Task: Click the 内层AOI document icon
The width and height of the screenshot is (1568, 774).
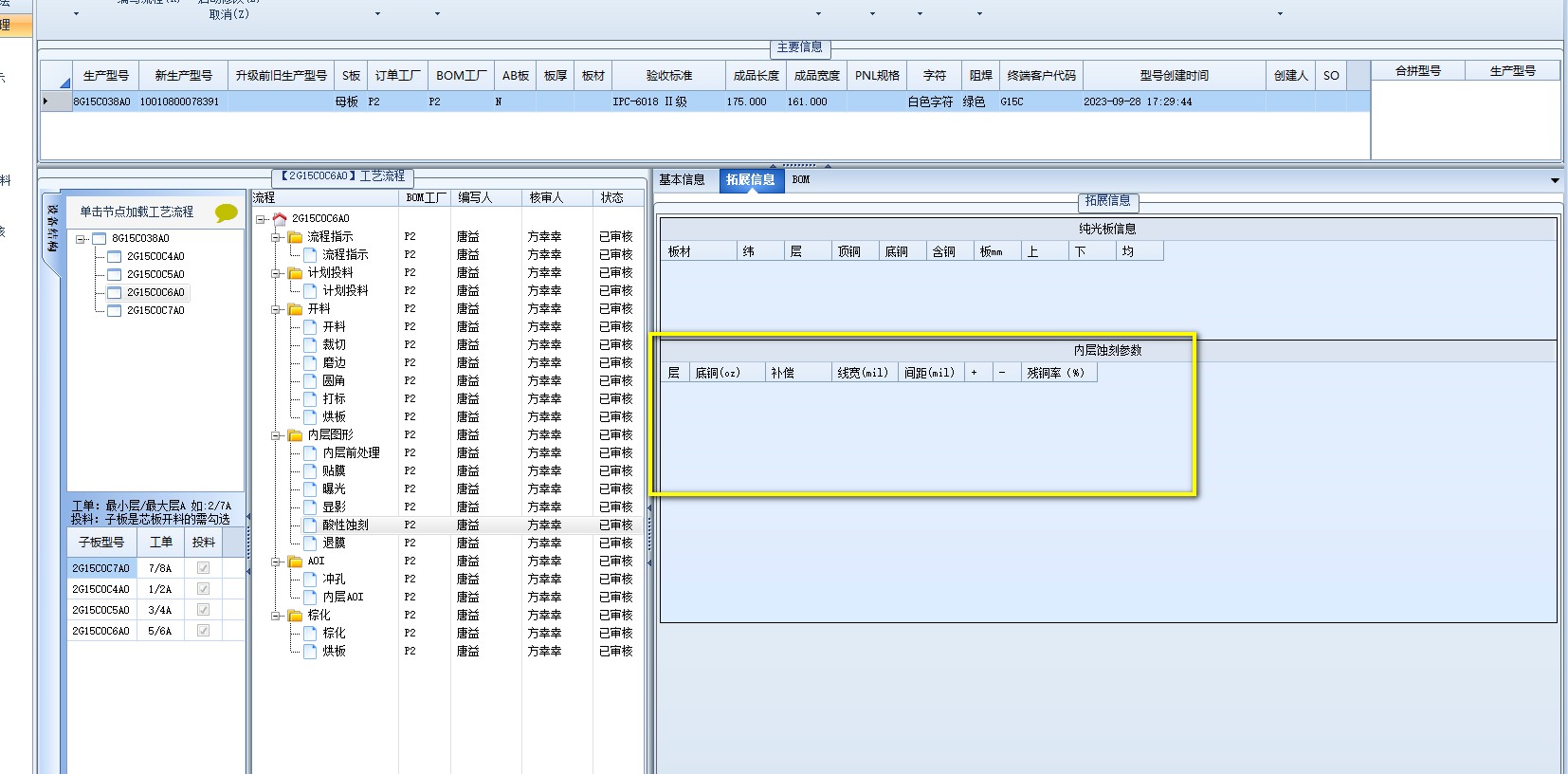Action: tap(310, 597)
